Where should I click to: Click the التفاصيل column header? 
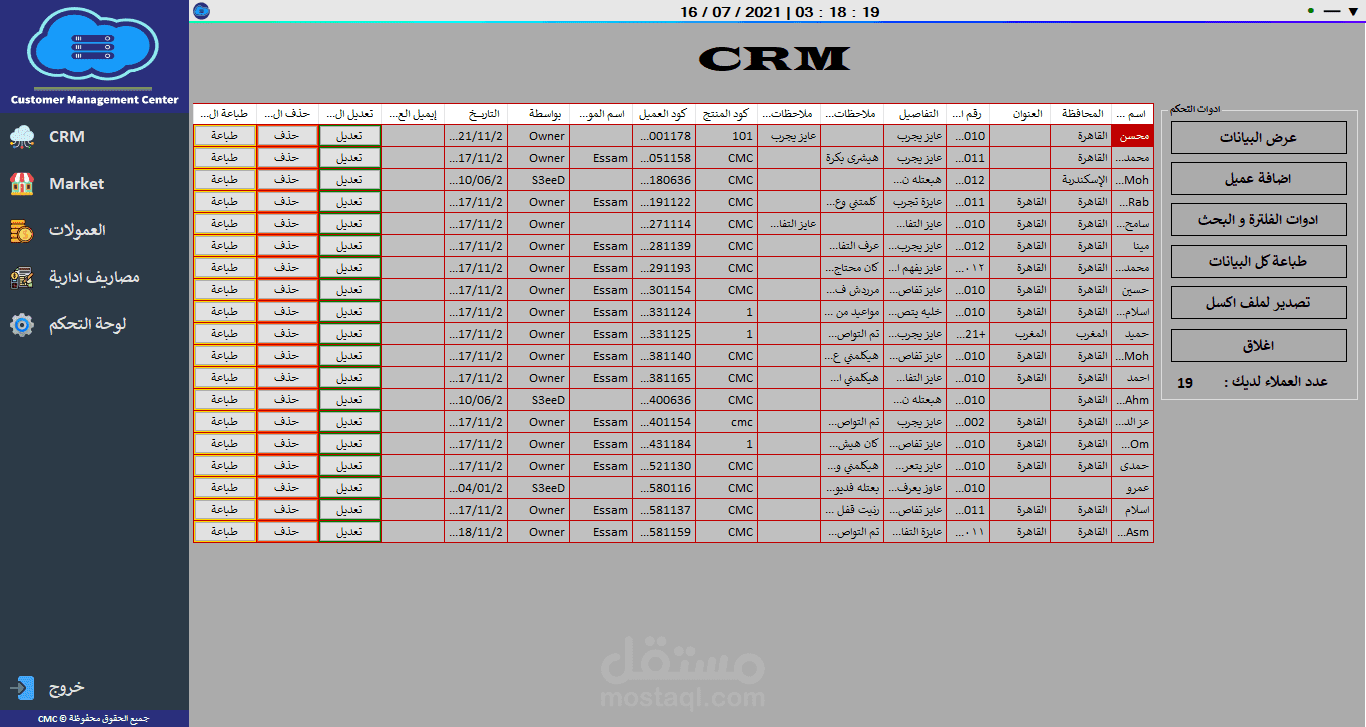tap(914, 114)
